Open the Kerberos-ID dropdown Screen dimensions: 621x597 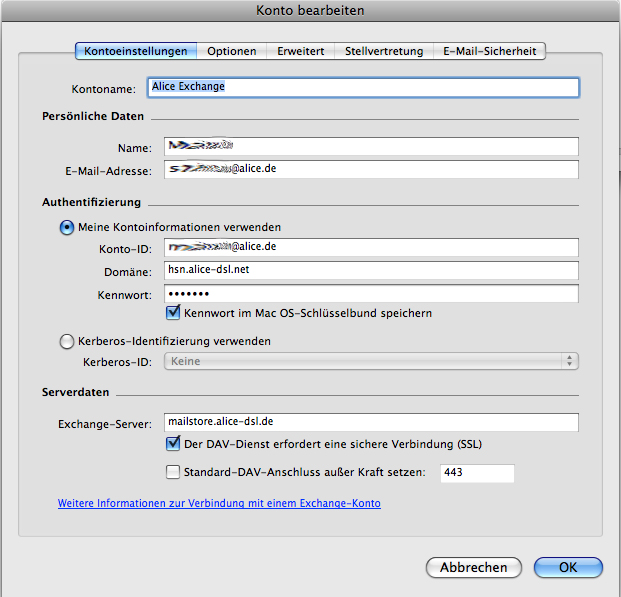(371, 362)
